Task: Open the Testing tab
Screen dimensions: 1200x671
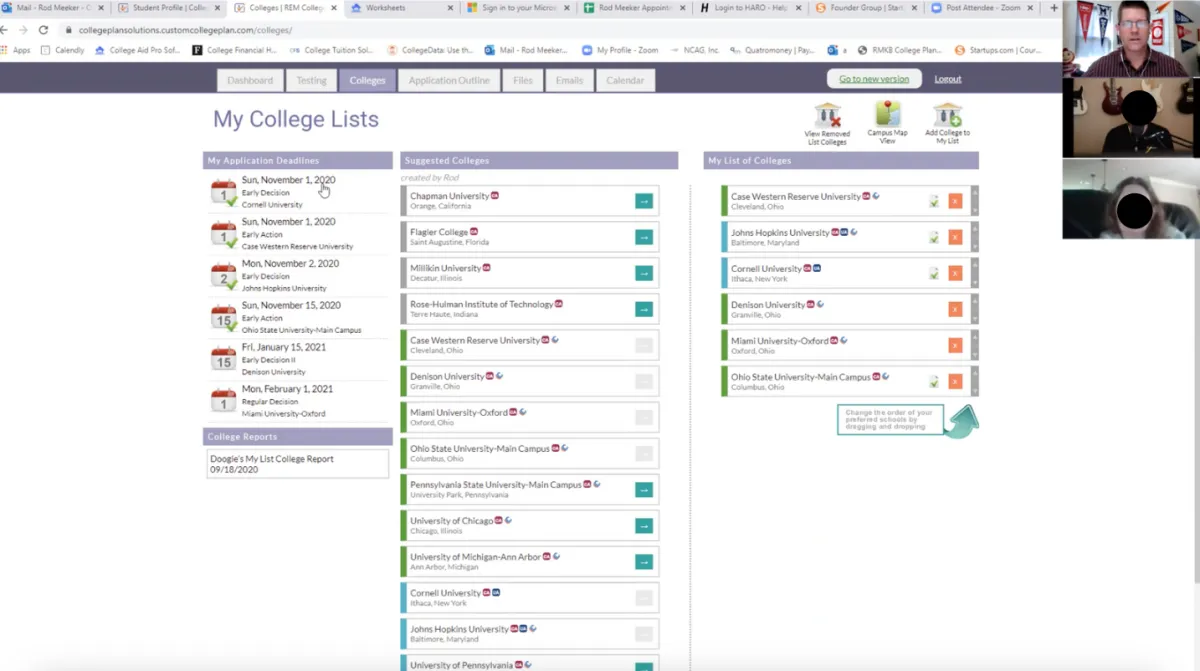Action: [x=311, y=80]
